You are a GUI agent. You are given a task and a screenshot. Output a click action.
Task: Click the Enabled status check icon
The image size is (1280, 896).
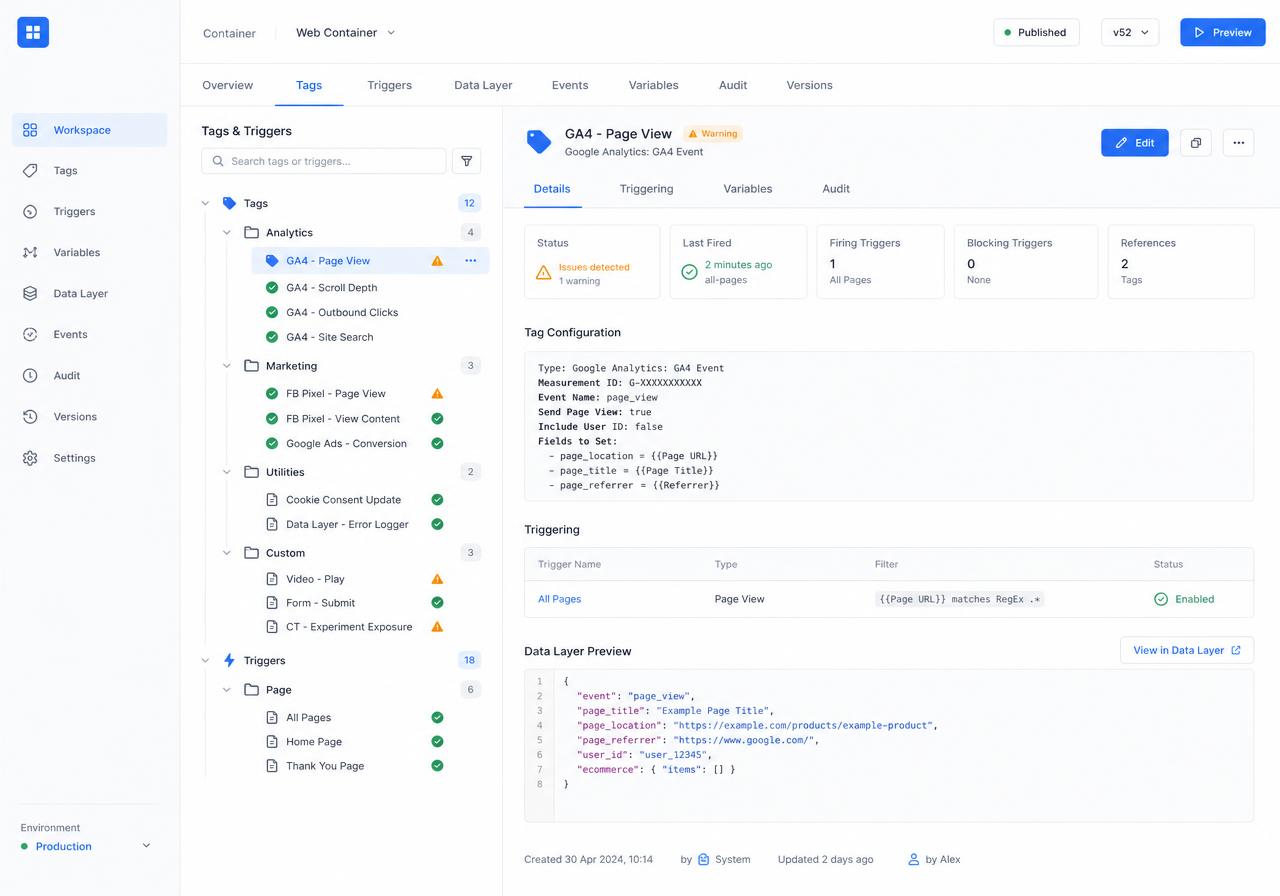coord(1161,599)
